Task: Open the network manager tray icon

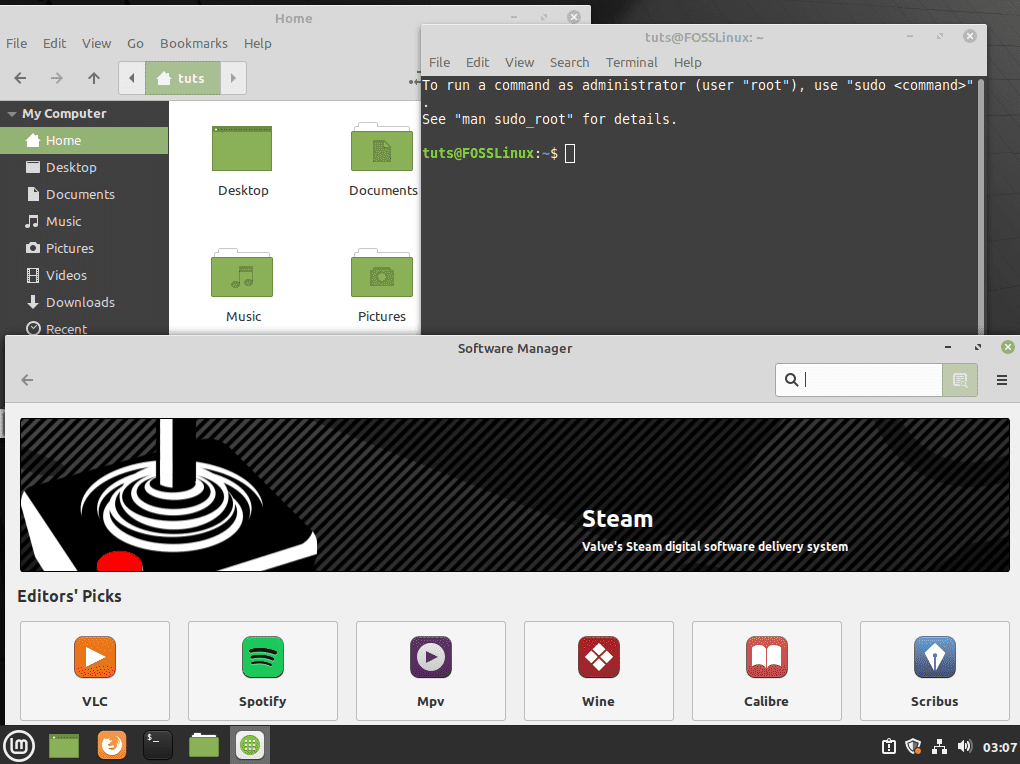Action: (x=939, y=746)
